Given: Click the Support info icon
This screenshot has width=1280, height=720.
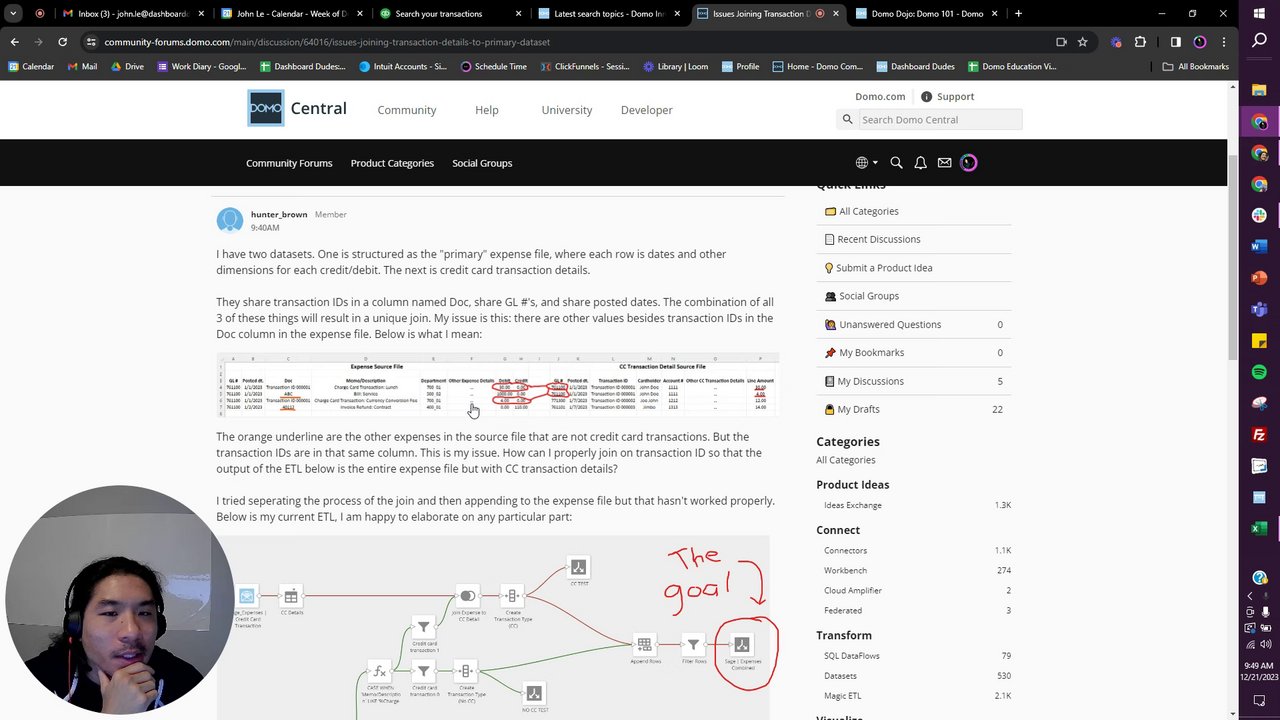Looking at the screenshot, I should click(x=926, y=97).
